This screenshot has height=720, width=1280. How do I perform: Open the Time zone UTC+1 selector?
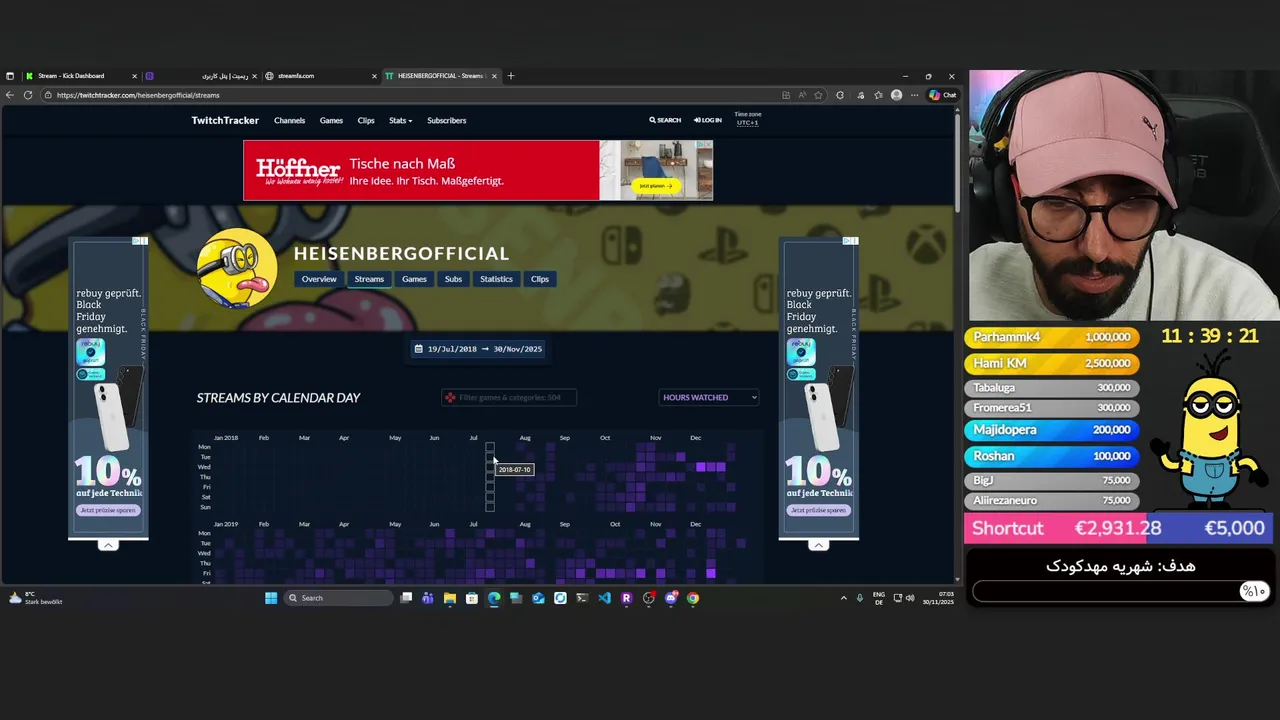(748, 118)
